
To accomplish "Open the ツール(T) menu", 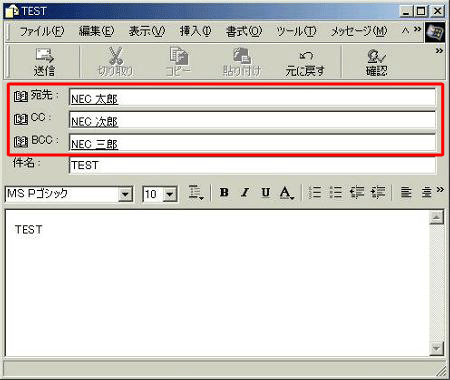I will 296,32.
